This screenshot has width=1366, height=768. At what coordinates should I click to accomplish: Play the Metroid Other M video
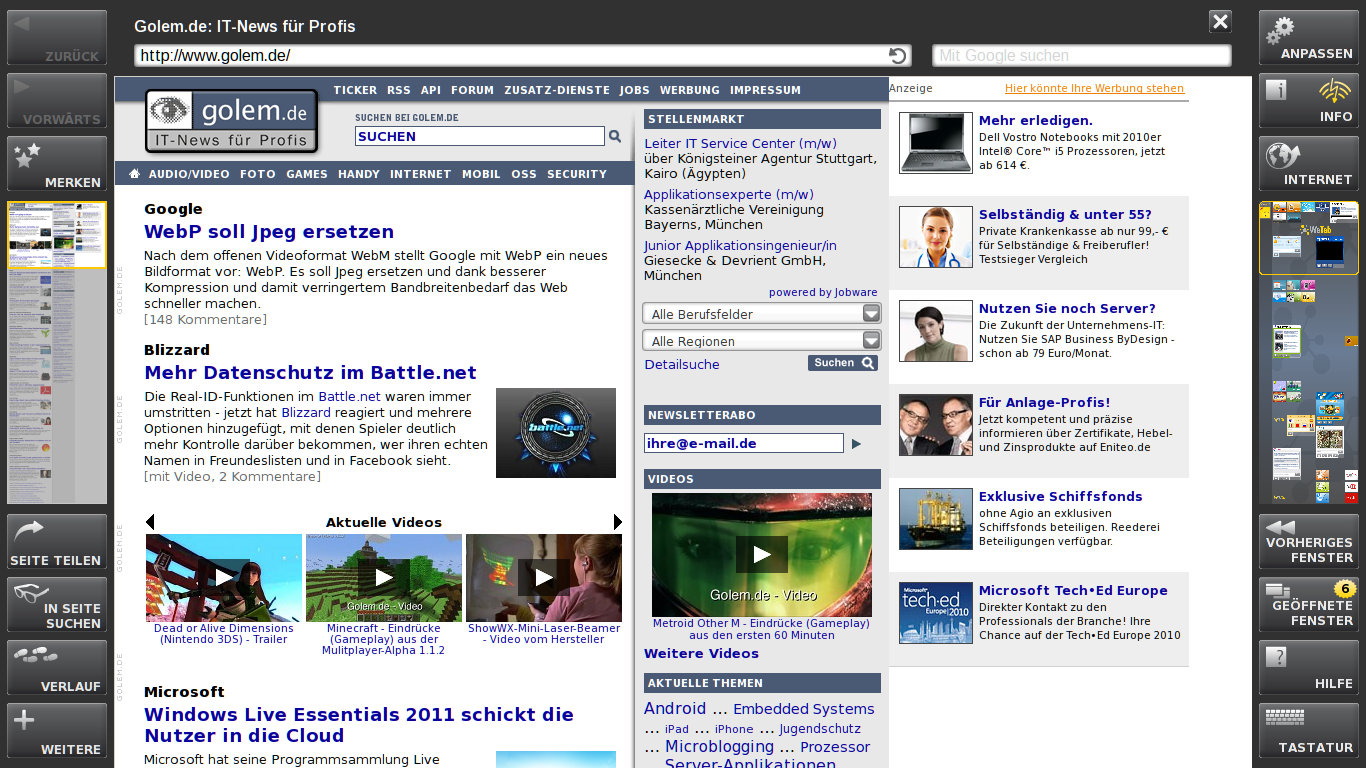[x=761, y=554]
